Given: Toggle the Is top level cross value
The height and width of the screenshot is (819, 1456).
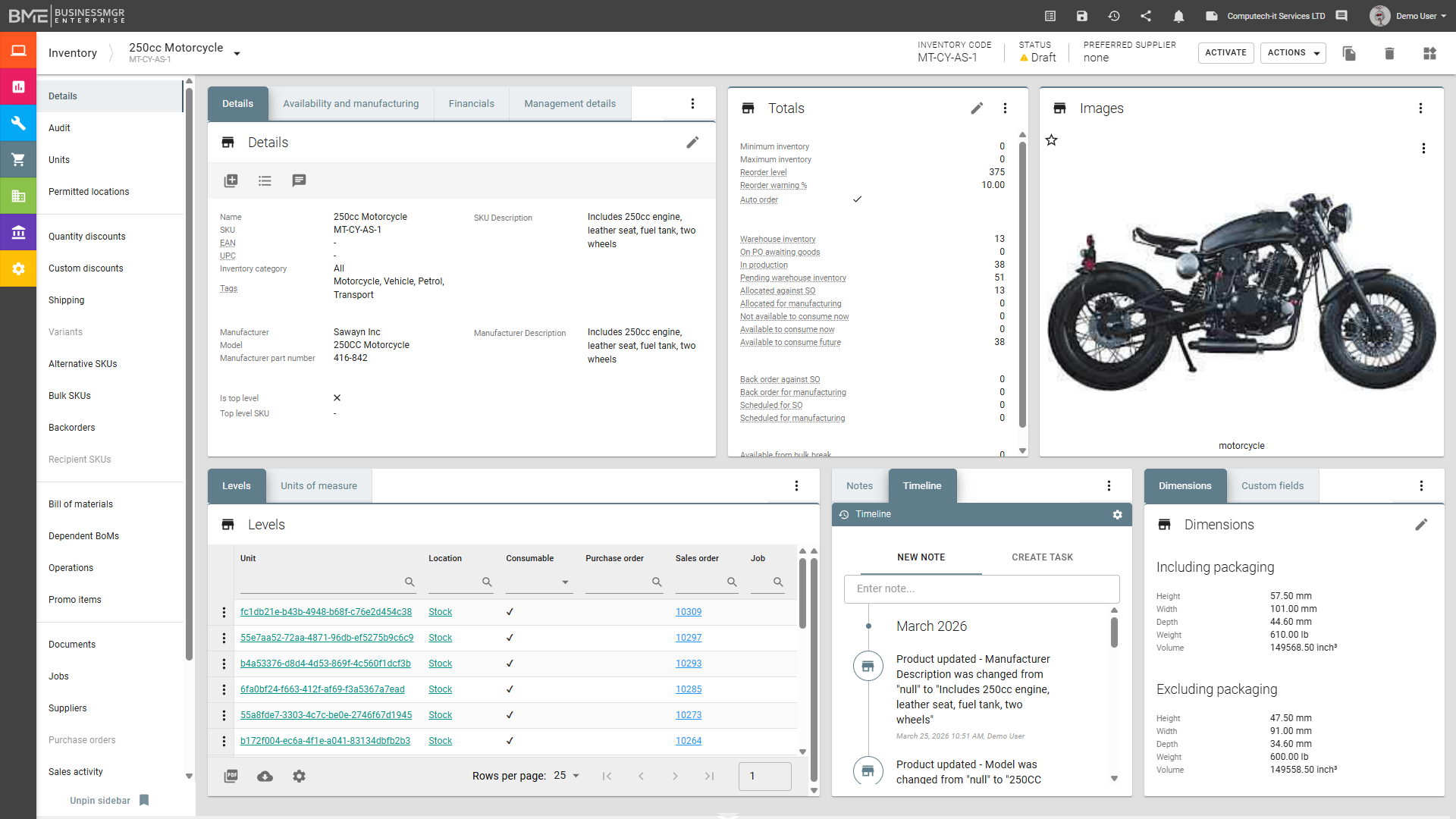Looking at the screenshot, I should pyautogui.click(x=337, y=398).
